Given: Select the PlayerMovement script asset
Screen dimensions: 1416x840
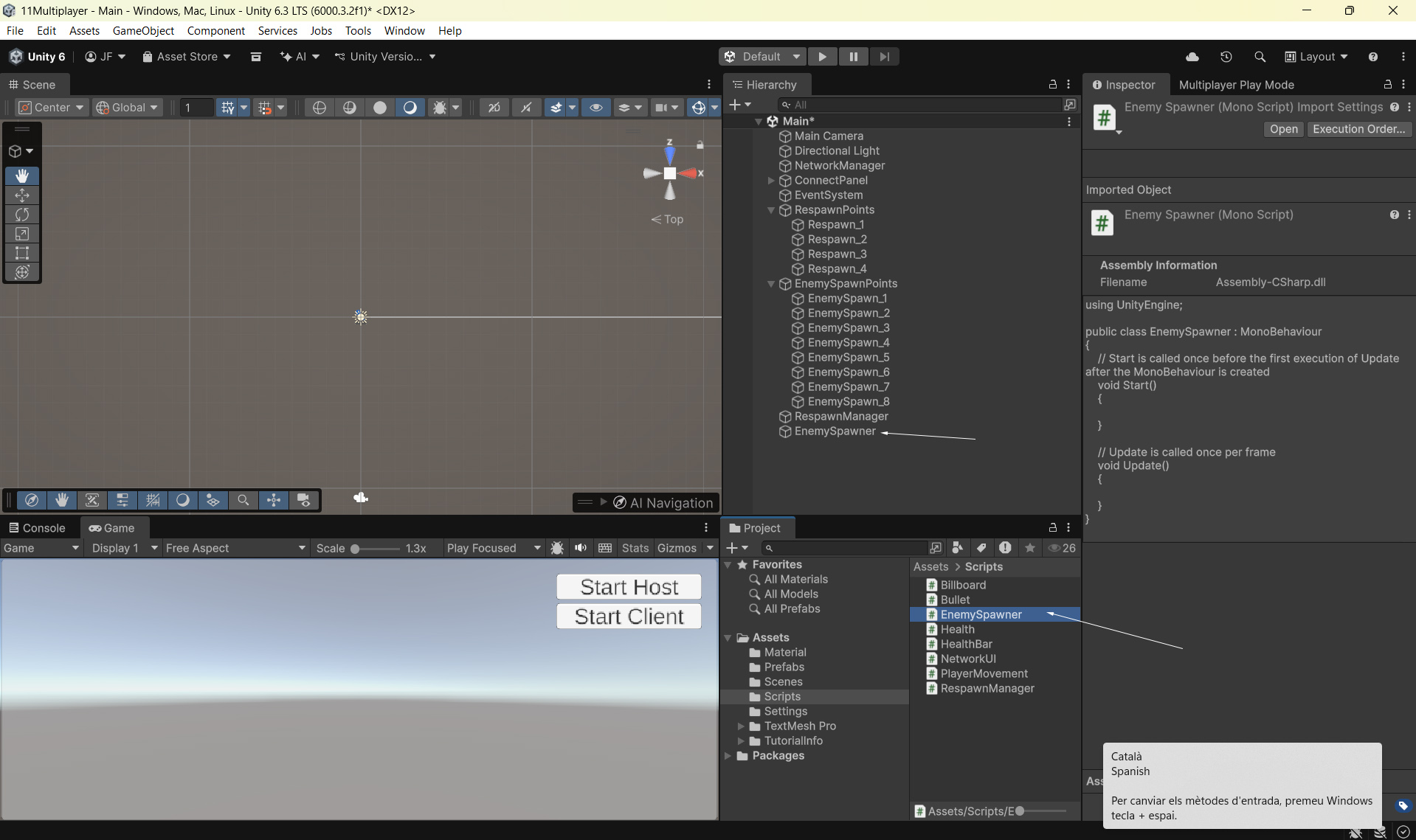Looking at the screenshot, I should pos(984,673).
